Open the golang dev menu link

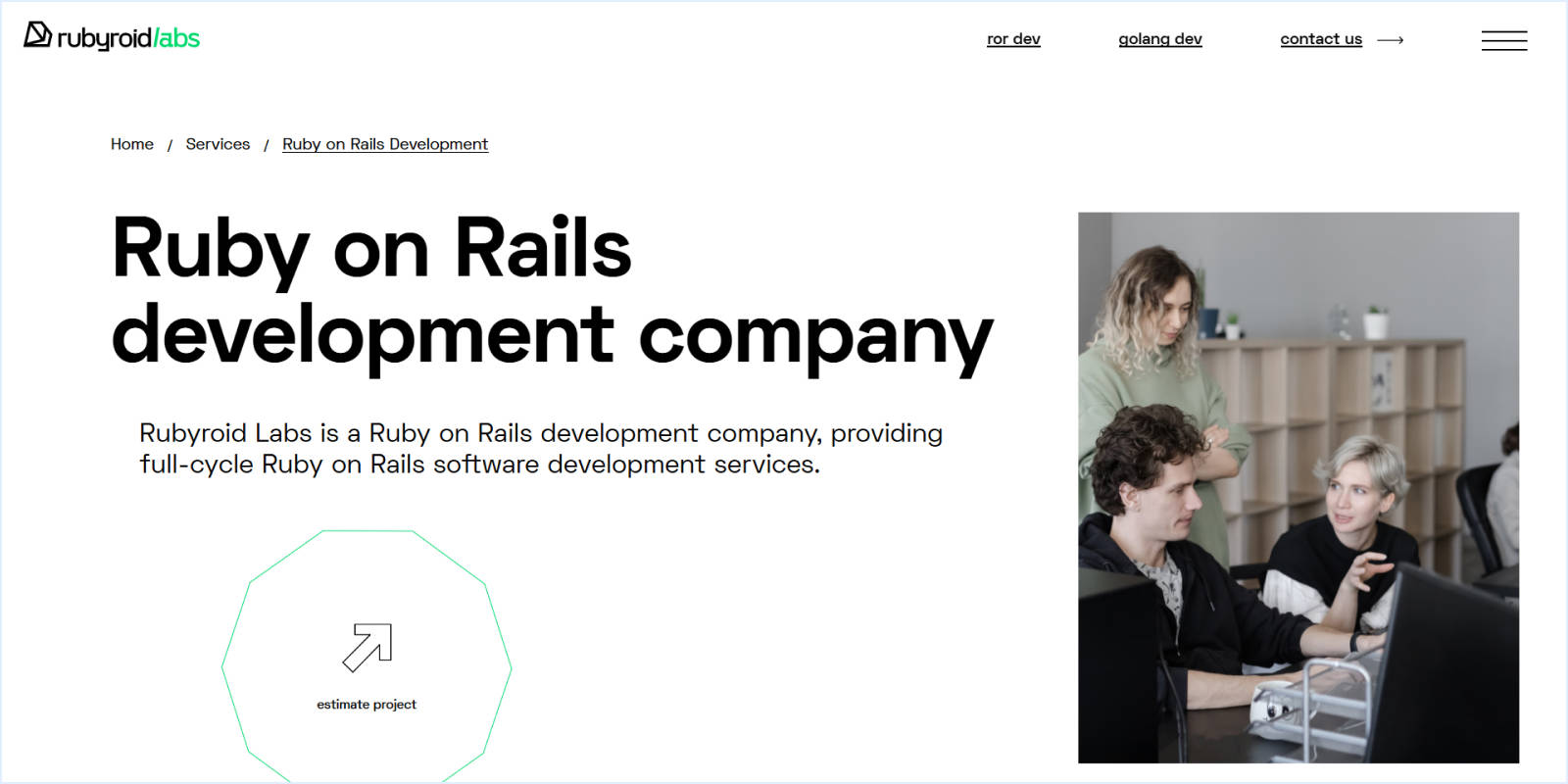pyautogui.click(x=1160, y=39)
